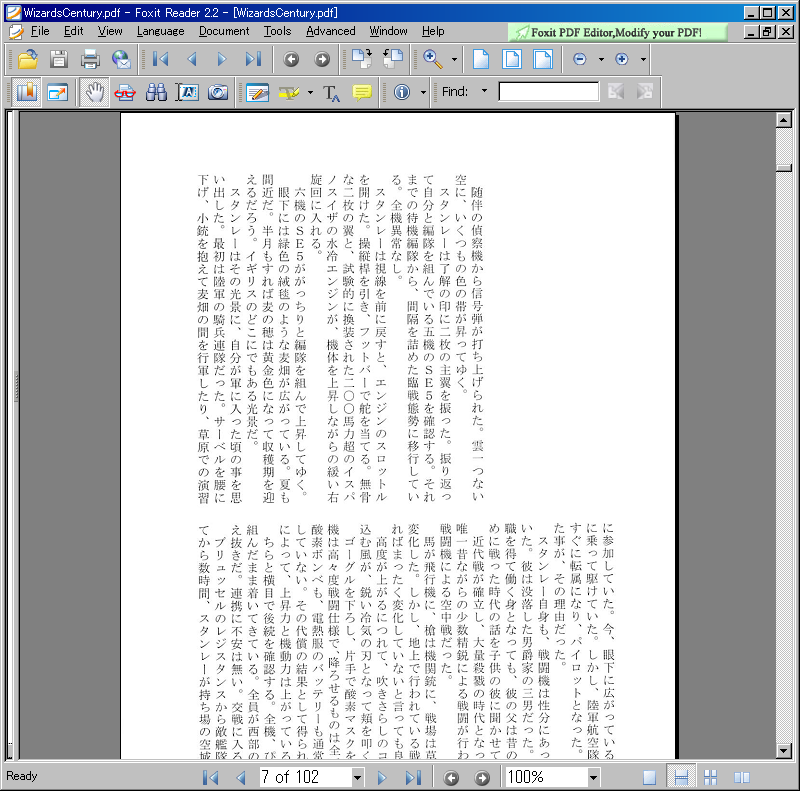800x791 pixels.
Task: Open dropdown next to information icon
Action: tap(423, 93)
